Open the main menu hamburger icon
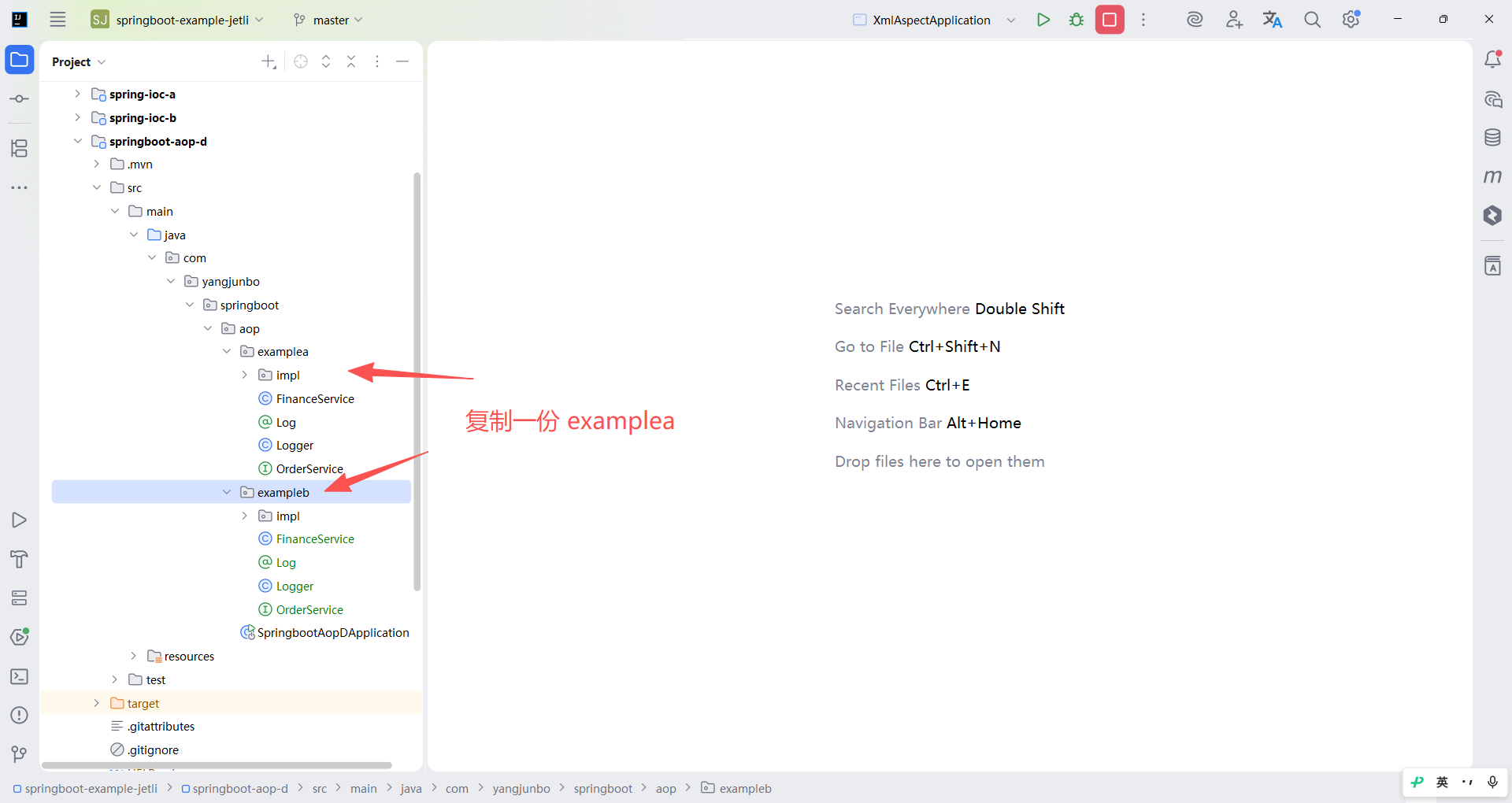Viewport: 1512px width, 803px height. [x=57, y=20]
